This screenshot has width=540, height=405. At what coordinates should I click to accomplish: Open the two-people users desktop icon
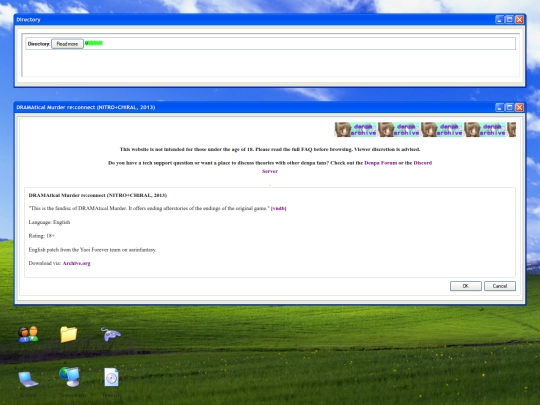(28, 334)
